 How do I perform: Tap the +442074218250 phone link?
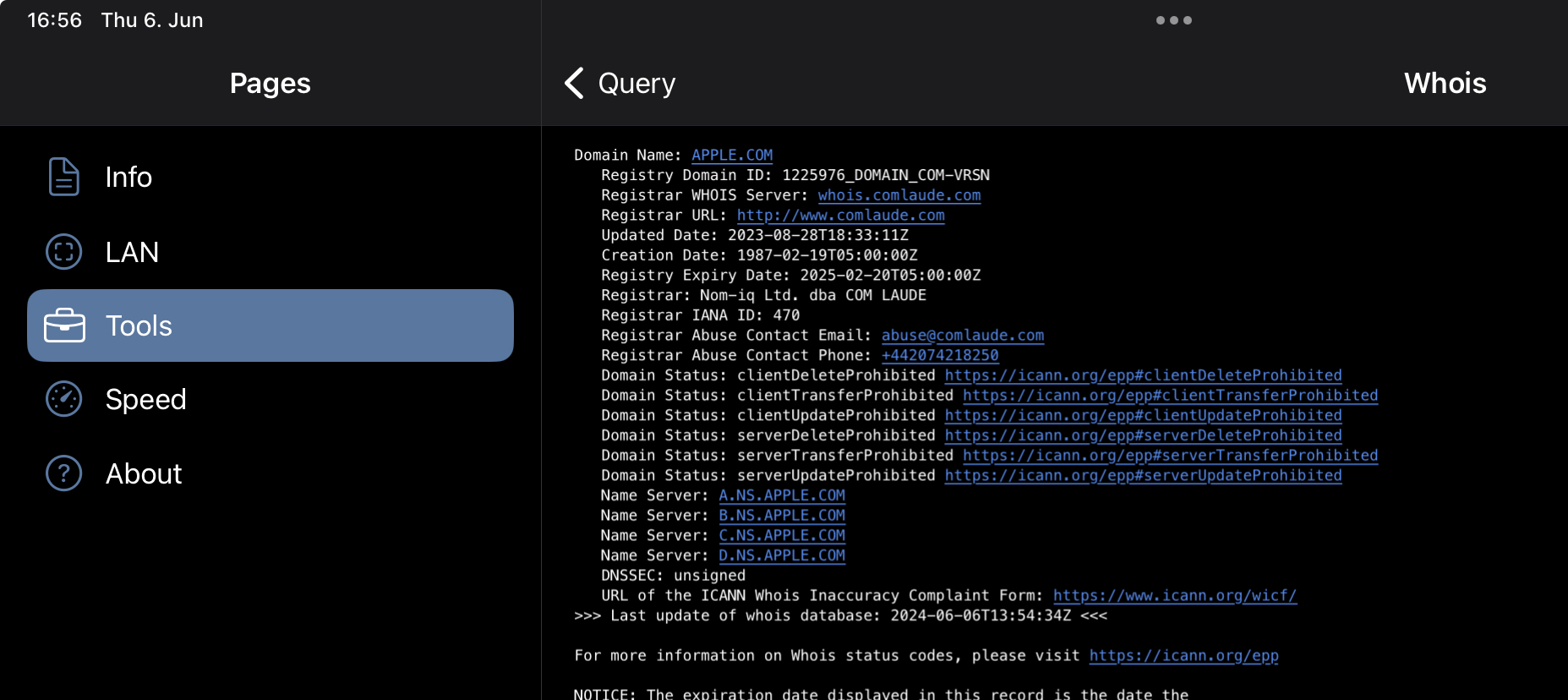point(940,355)
